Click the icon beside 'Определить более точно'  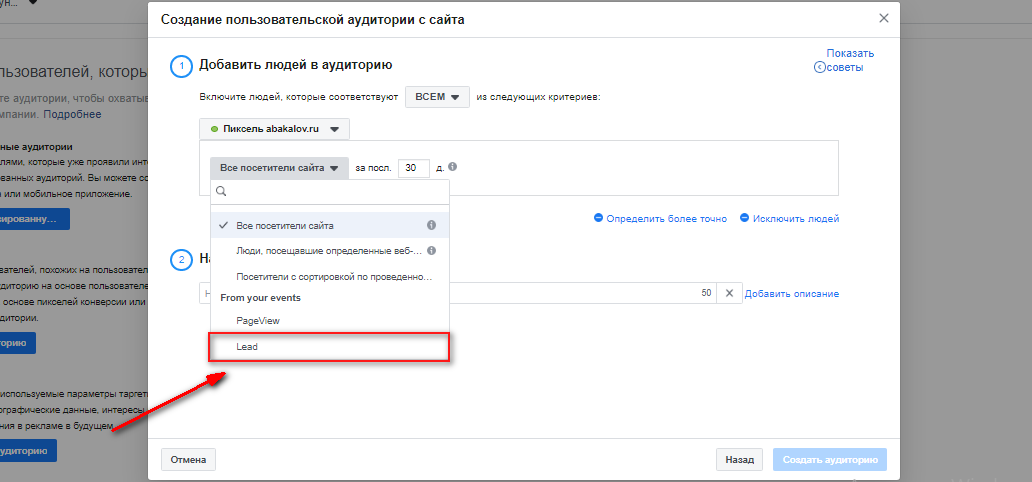pos(598,218)
